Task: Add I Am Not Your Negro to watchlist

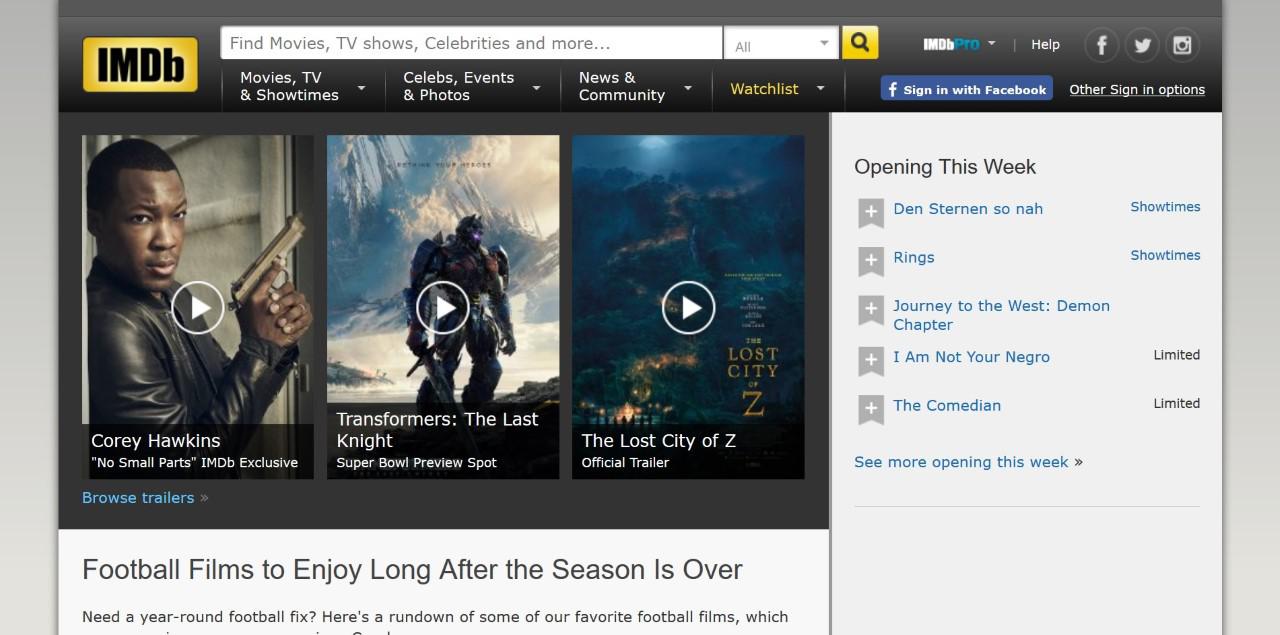Action: [x=871, y=360]
